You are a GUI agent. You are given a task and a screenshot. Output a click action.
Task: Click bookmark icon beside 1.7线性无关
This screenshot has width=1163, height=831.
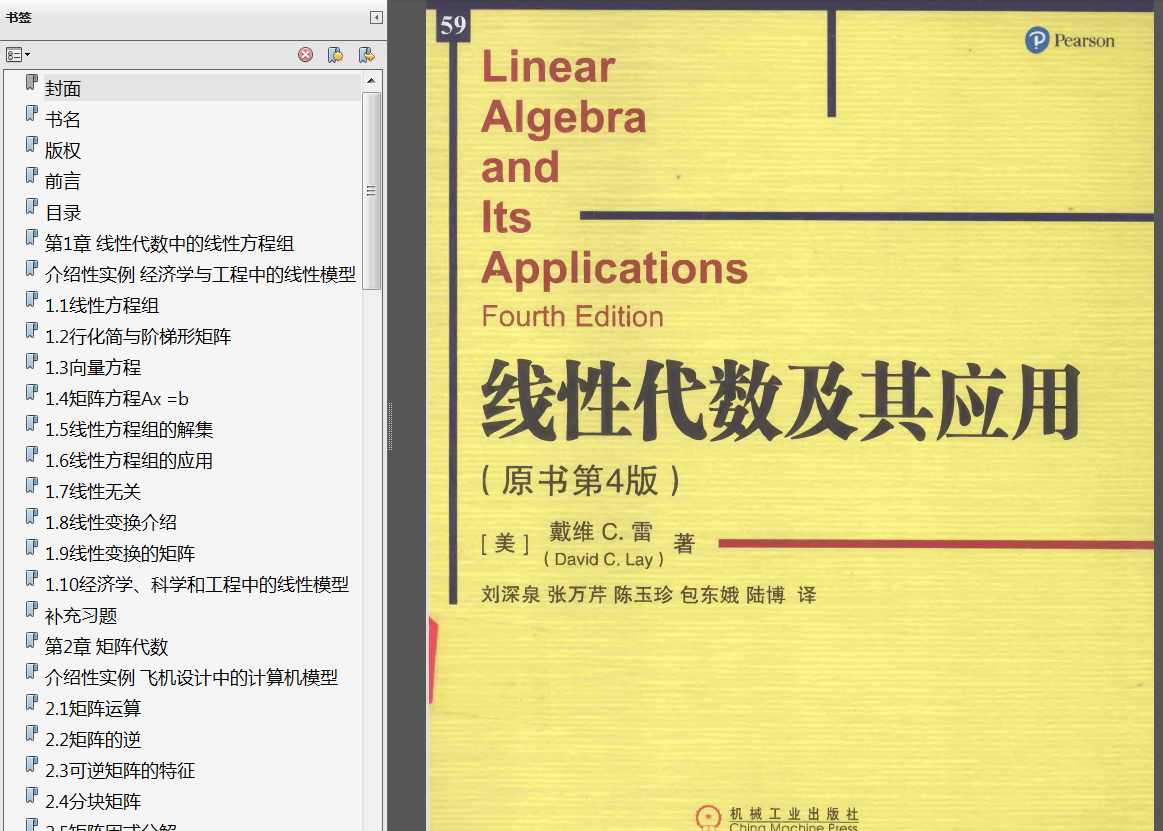31,486
